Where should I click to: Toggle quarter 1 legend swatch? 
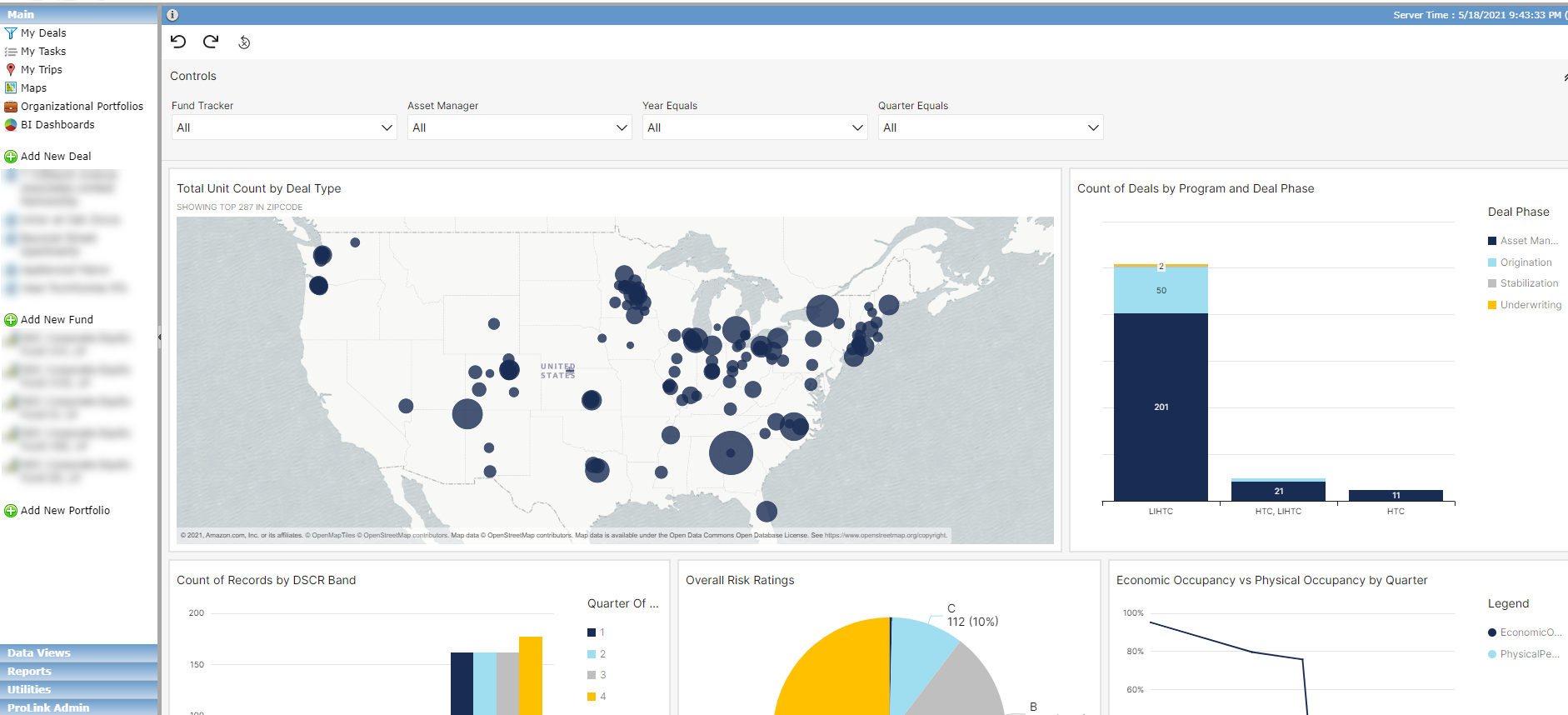[592, 632]
